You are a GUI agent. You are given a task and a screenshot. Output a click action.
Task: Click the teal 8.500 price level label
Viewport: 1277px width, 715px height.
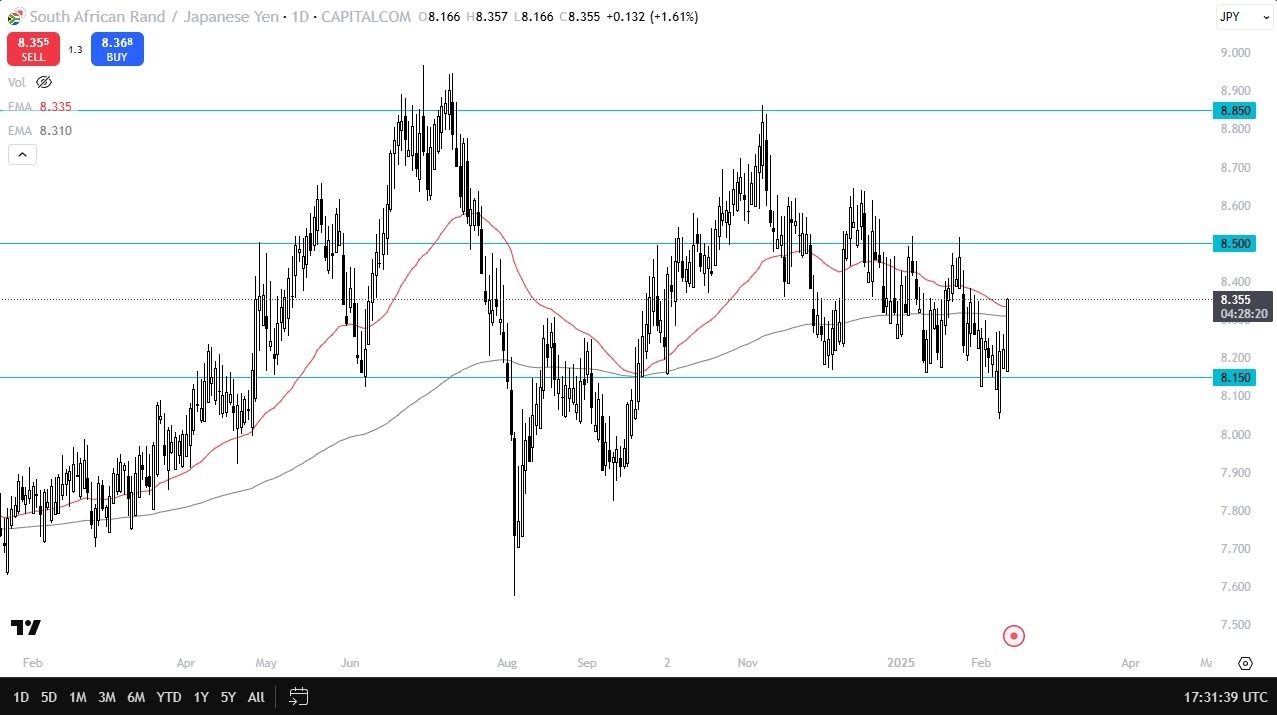[x=1233, y=243]
